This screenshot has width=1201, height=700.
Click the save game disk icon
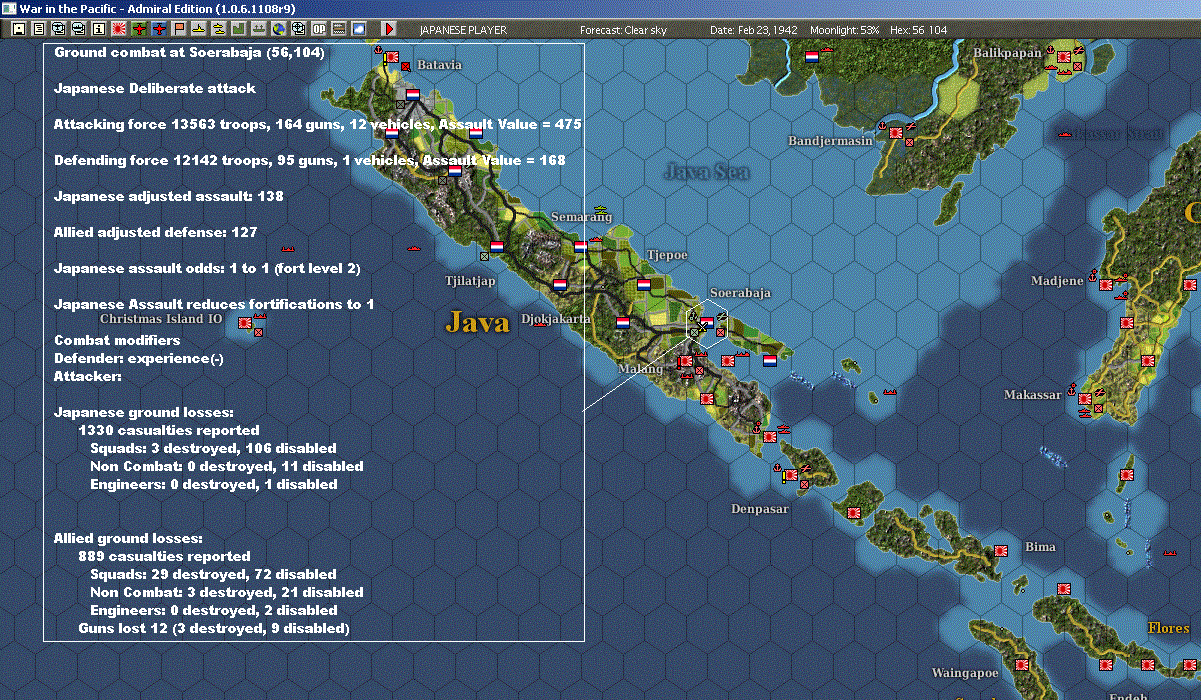tap(18, 29)
